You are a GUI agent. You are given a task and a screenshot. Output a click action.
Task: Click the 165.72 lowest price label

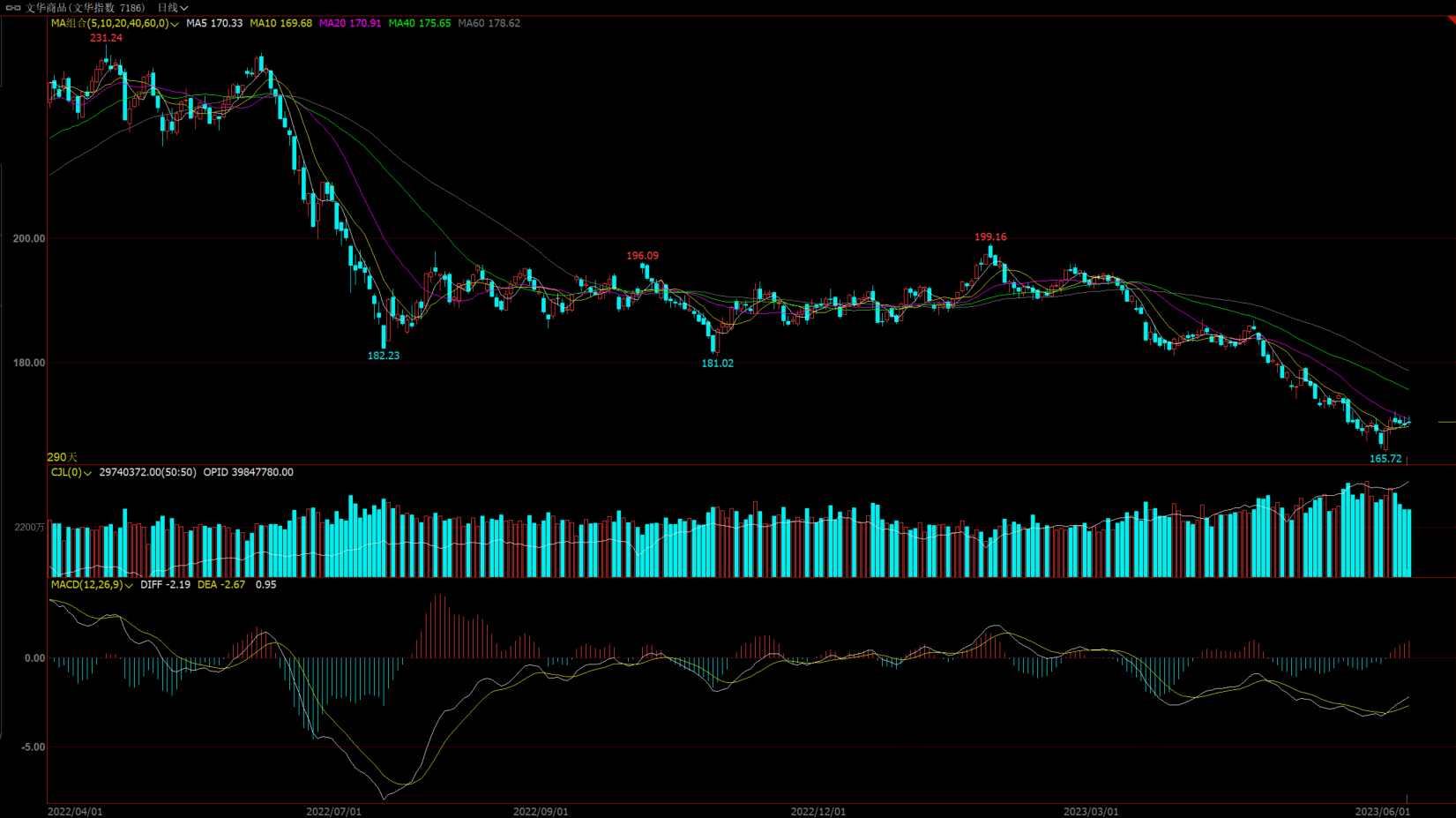pos(1385,459)
